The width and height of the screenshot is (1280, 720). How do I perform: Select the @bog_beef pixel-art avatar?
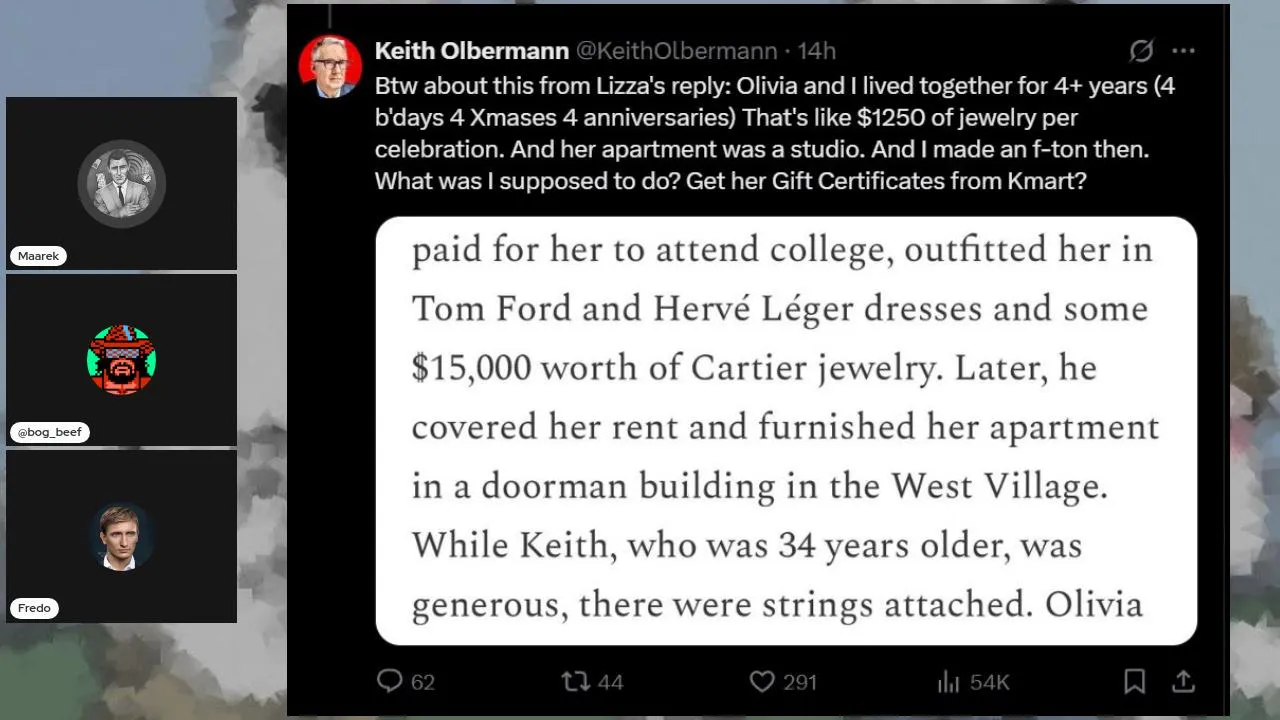(x=121, y=359)
